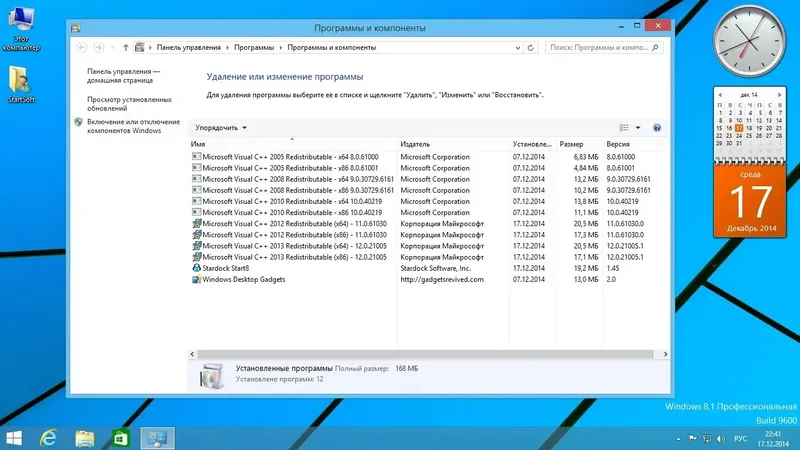Viewport: 800px width, 450px height.
Task: Click the window system menu icon in title bar
Action: tap(76, 28)
